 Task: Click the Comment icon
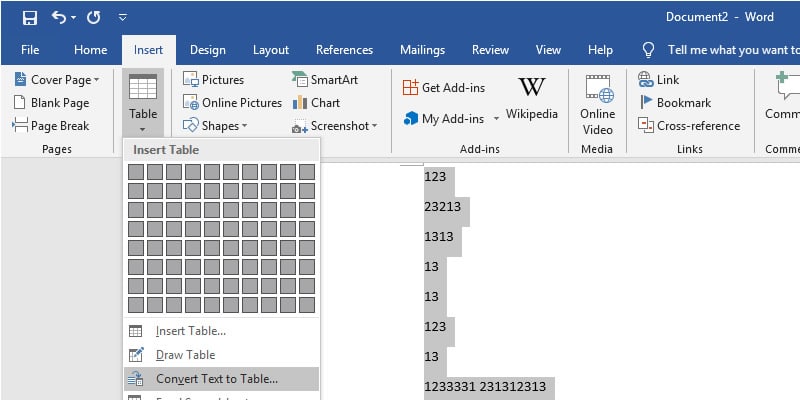787,87
